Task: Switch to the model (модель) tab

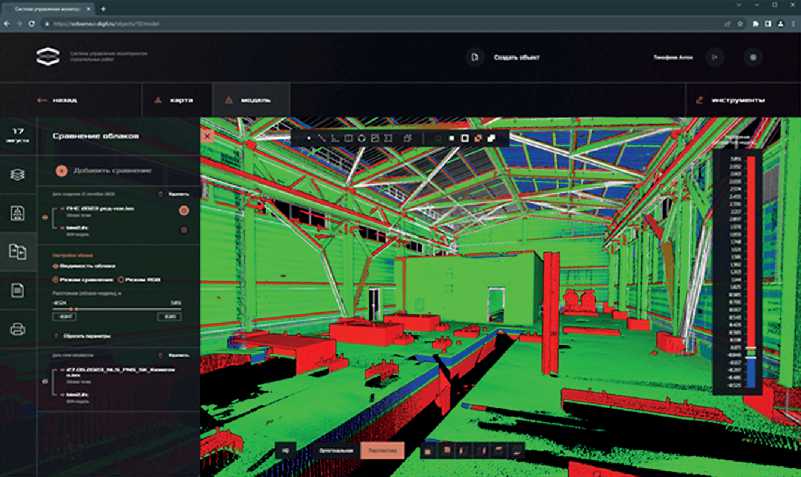Action: point(251,100)
